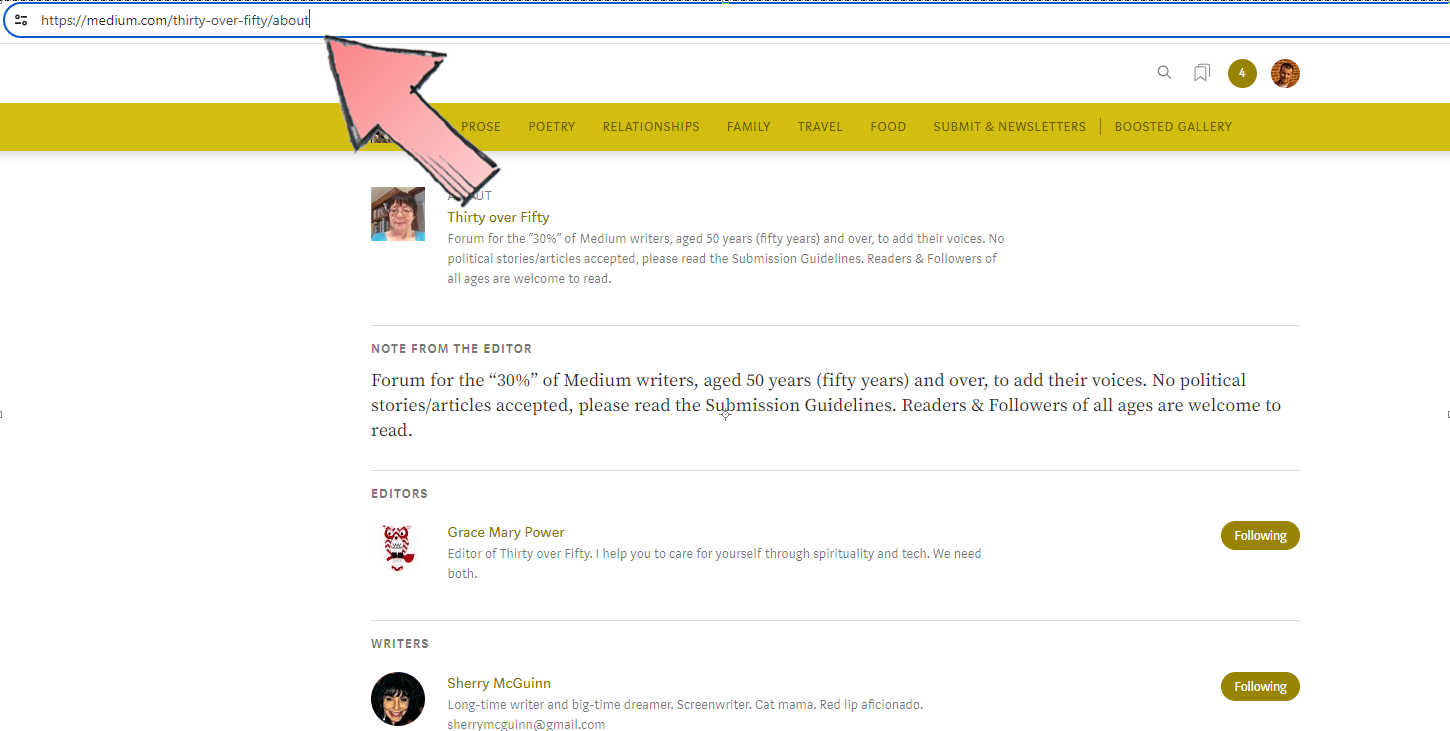1450x731 pixels.
Task: Open Grace Mary Power profile link
Action: point(506,532)
